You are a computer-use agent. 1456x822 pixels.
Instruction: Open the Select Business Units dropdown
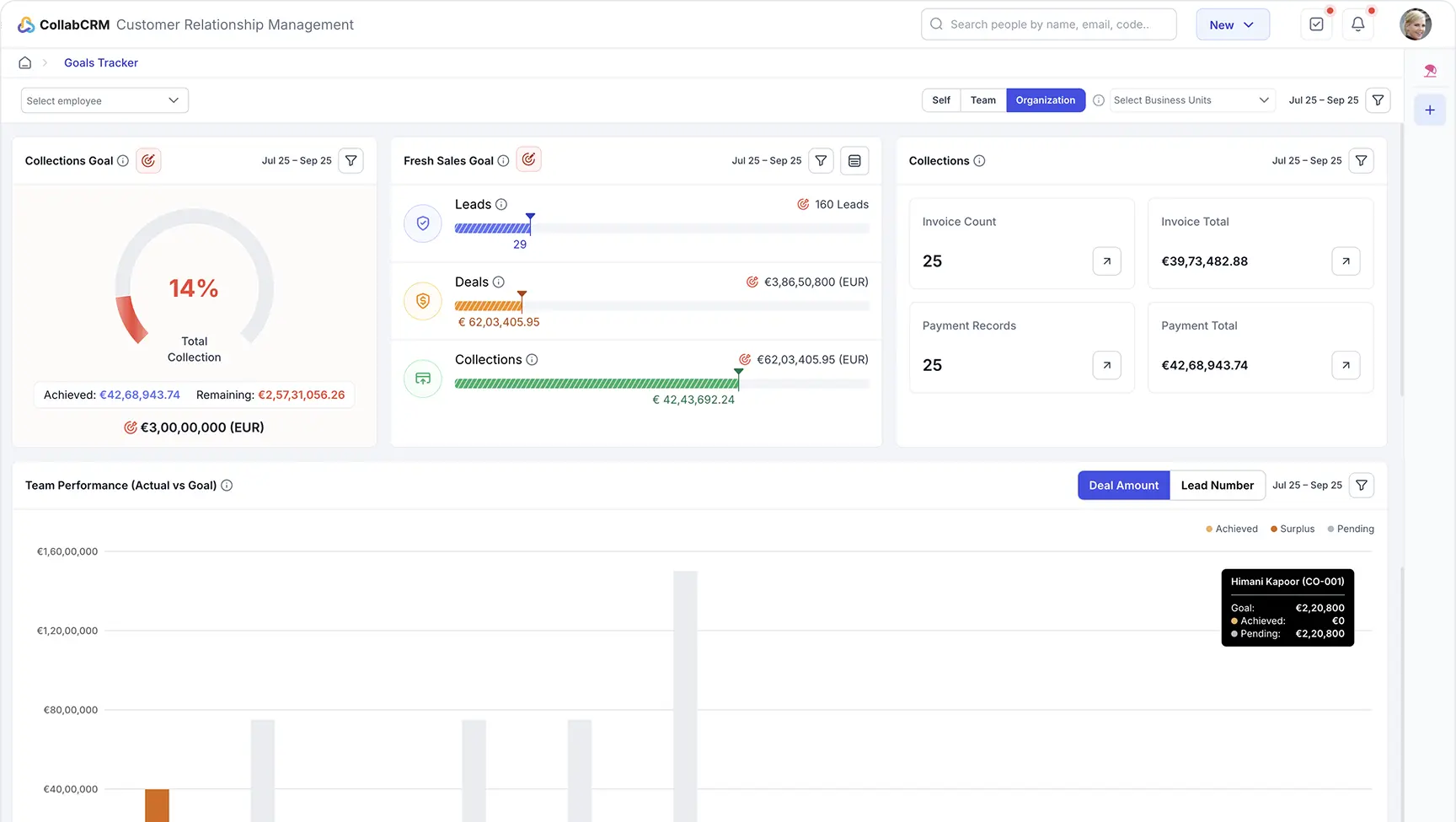1191,100
